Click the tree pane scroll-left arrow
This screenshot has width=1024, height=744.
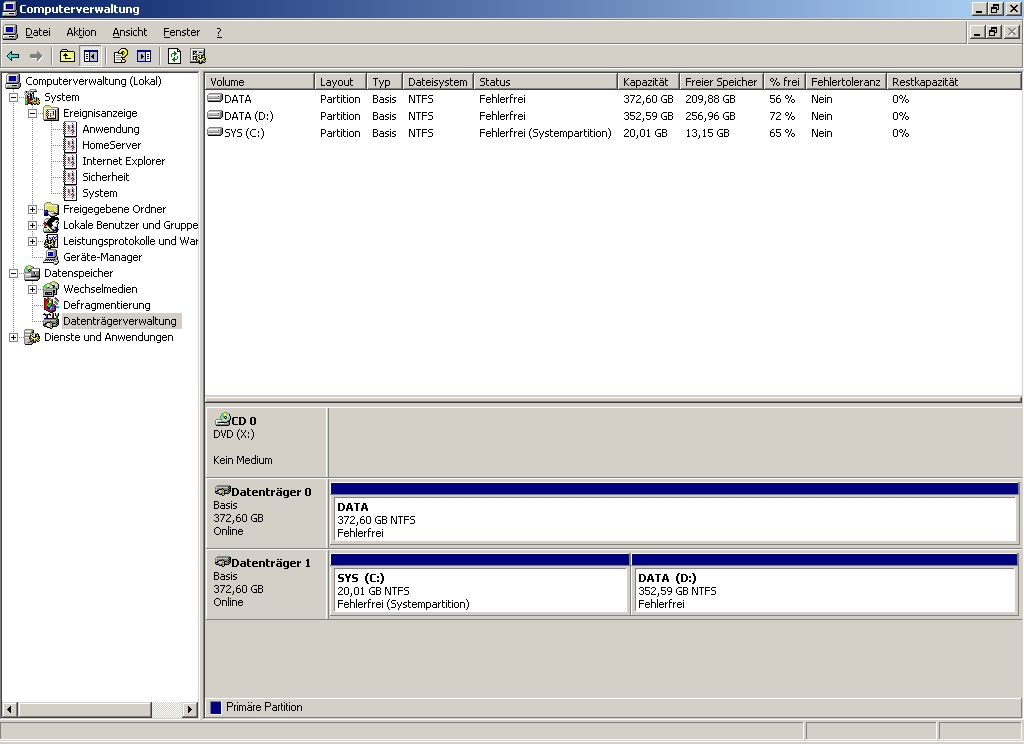pyautogui.click(x=10, y=709)
